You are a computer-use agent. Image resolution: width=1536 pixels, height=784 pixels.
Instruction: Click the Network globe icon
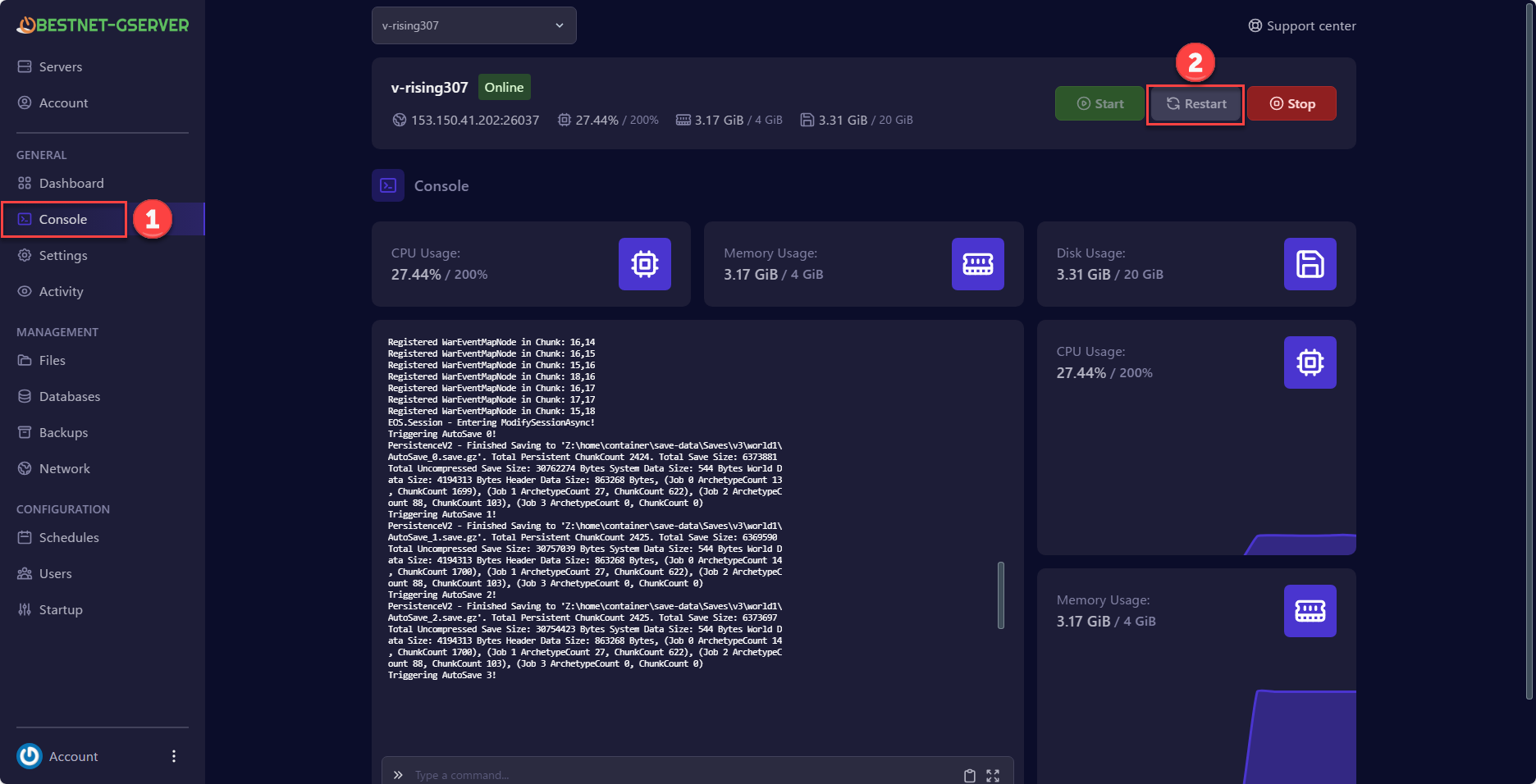(x=25, y=468)
